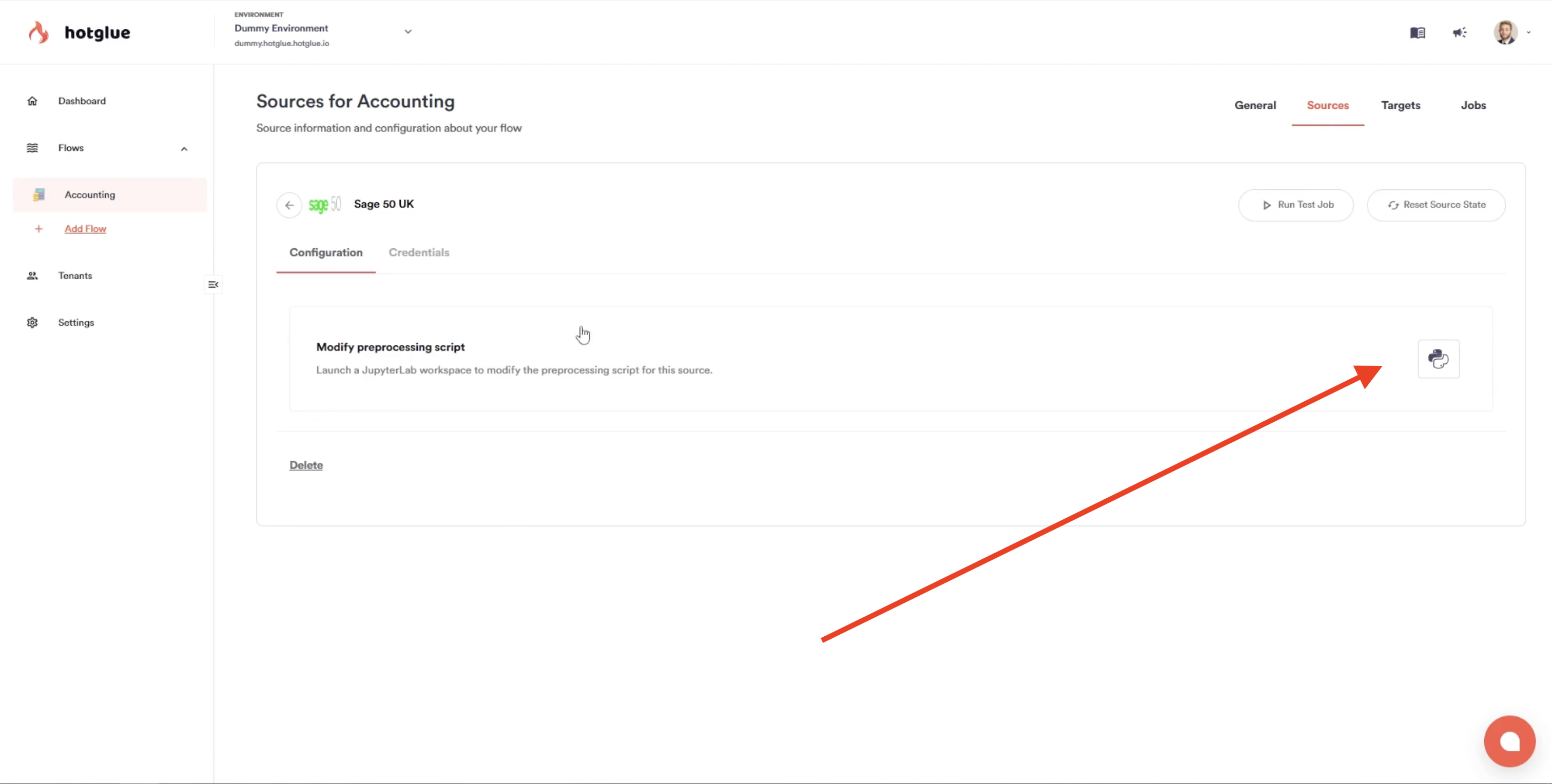
Task: Click the notifications bell icon
Action: [1459, 33]
